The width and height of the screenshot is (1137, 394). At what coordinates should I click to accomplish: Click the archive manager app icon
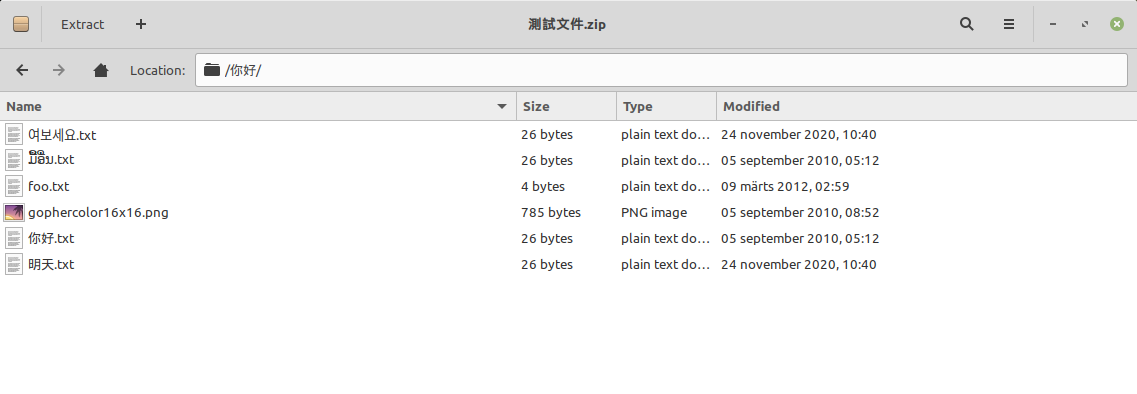click(x=21, y=24)
